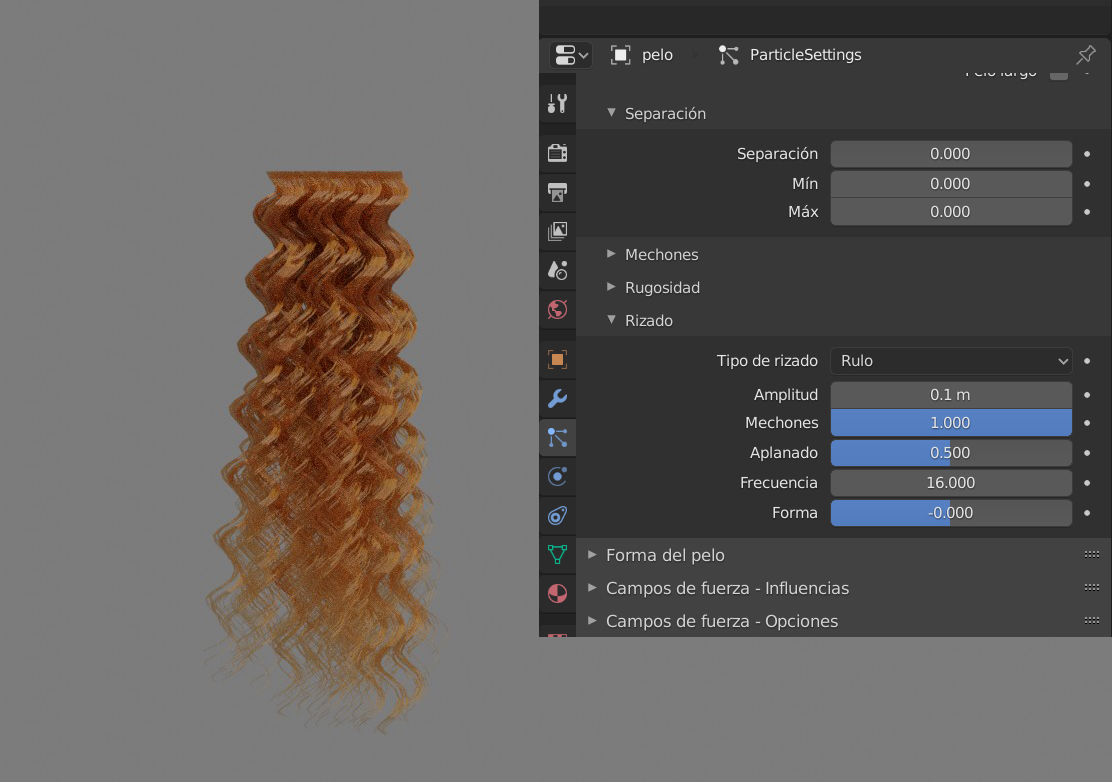Expand the Rugosidad subpanel
Image resolution: width=1112 pixels, height=782 pixels.
coord(611,287)
